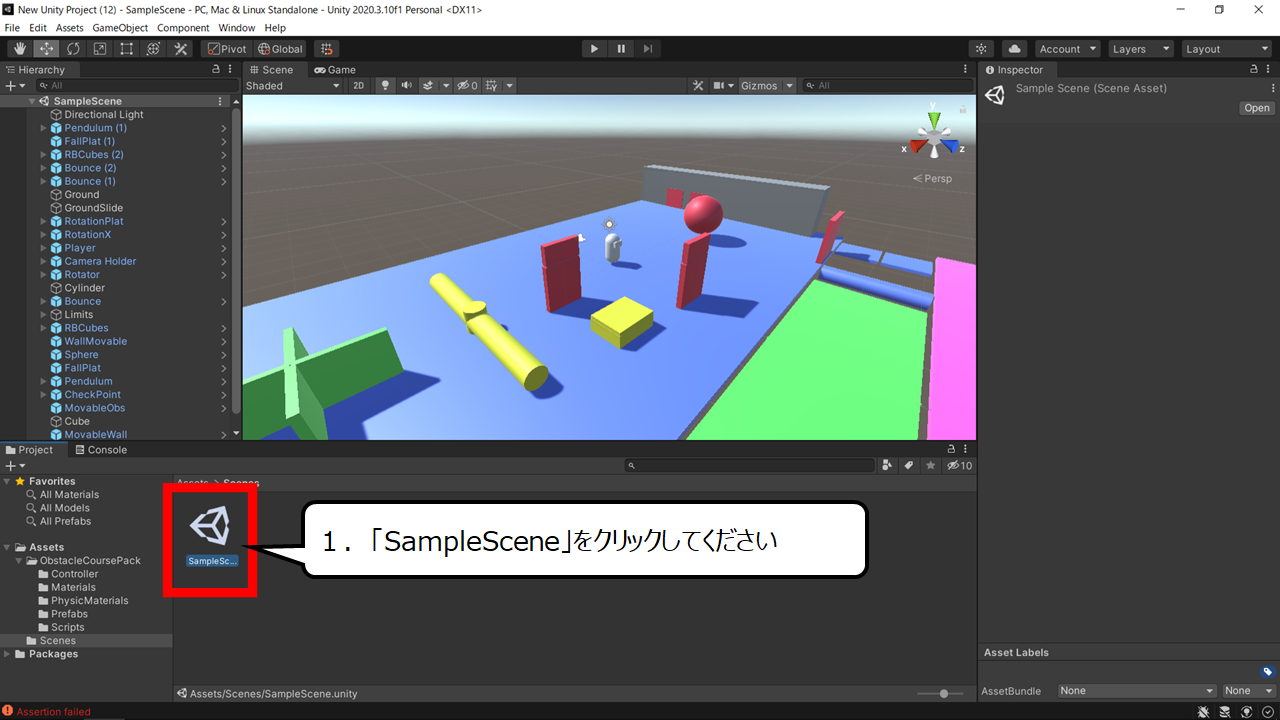
Task: Toggle scene audio speaker icon
Action: [x=406, y=86]
